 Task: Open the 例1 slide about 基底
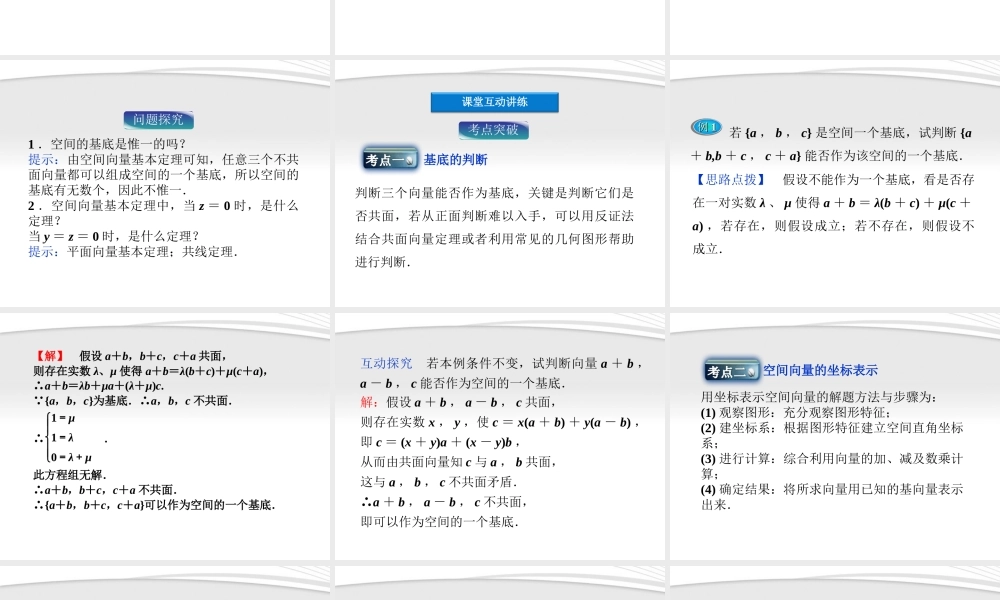(x=835, y=184)
